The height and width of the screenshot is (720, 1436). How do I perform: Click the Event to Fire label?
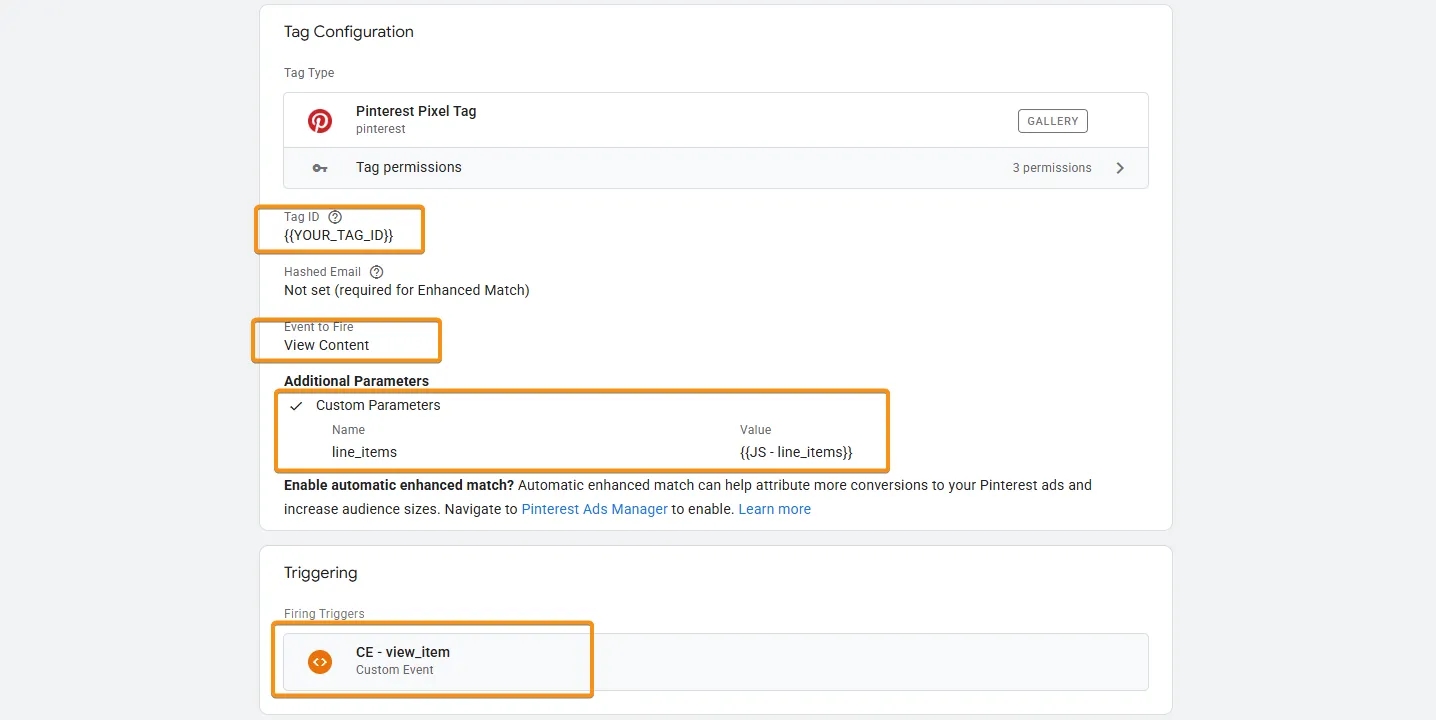[x=319, y=327]
